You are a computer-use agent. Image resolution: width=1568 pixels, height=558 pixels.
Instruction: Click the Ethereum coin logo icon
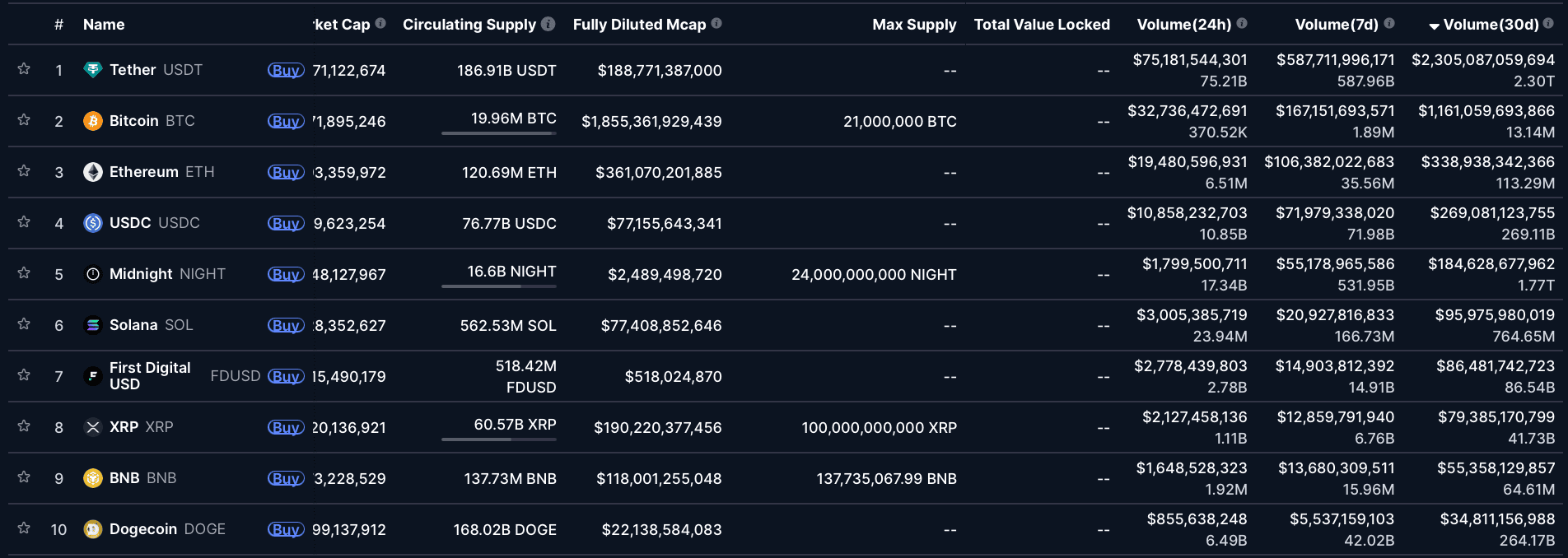pyautogui.click(x=93, y=172)
